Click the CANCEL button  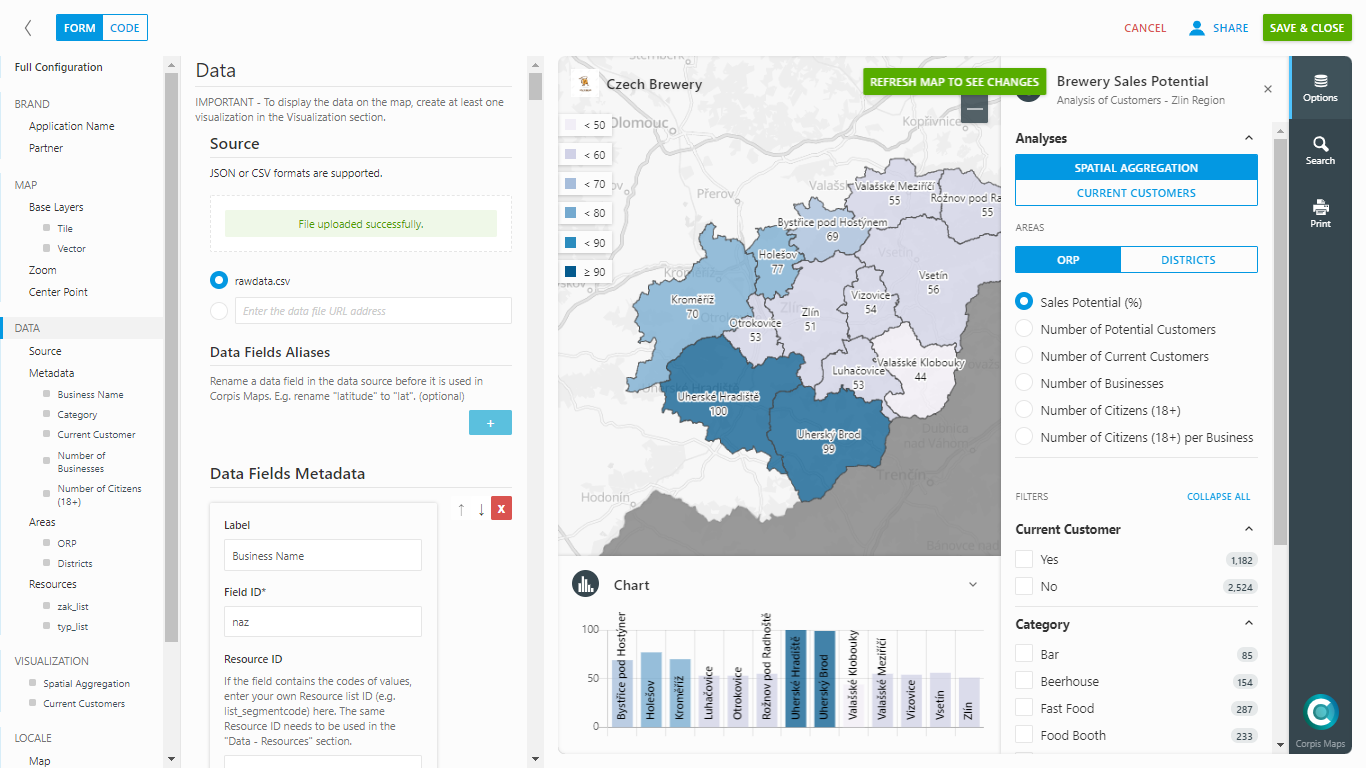(1145, 28)
